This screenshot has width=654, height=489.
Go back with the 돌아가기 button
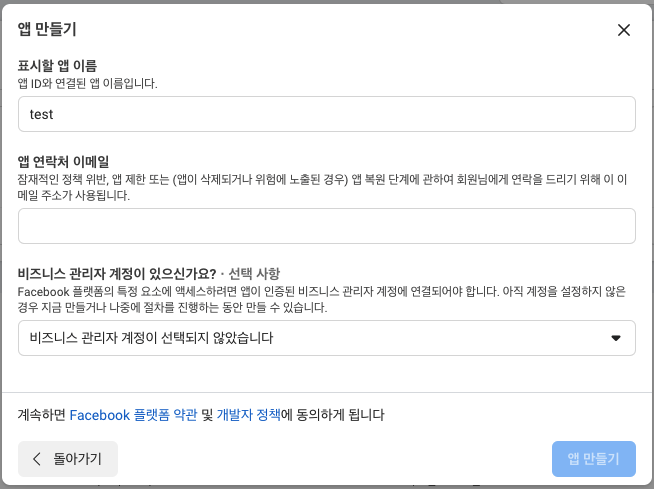point(68,459)
